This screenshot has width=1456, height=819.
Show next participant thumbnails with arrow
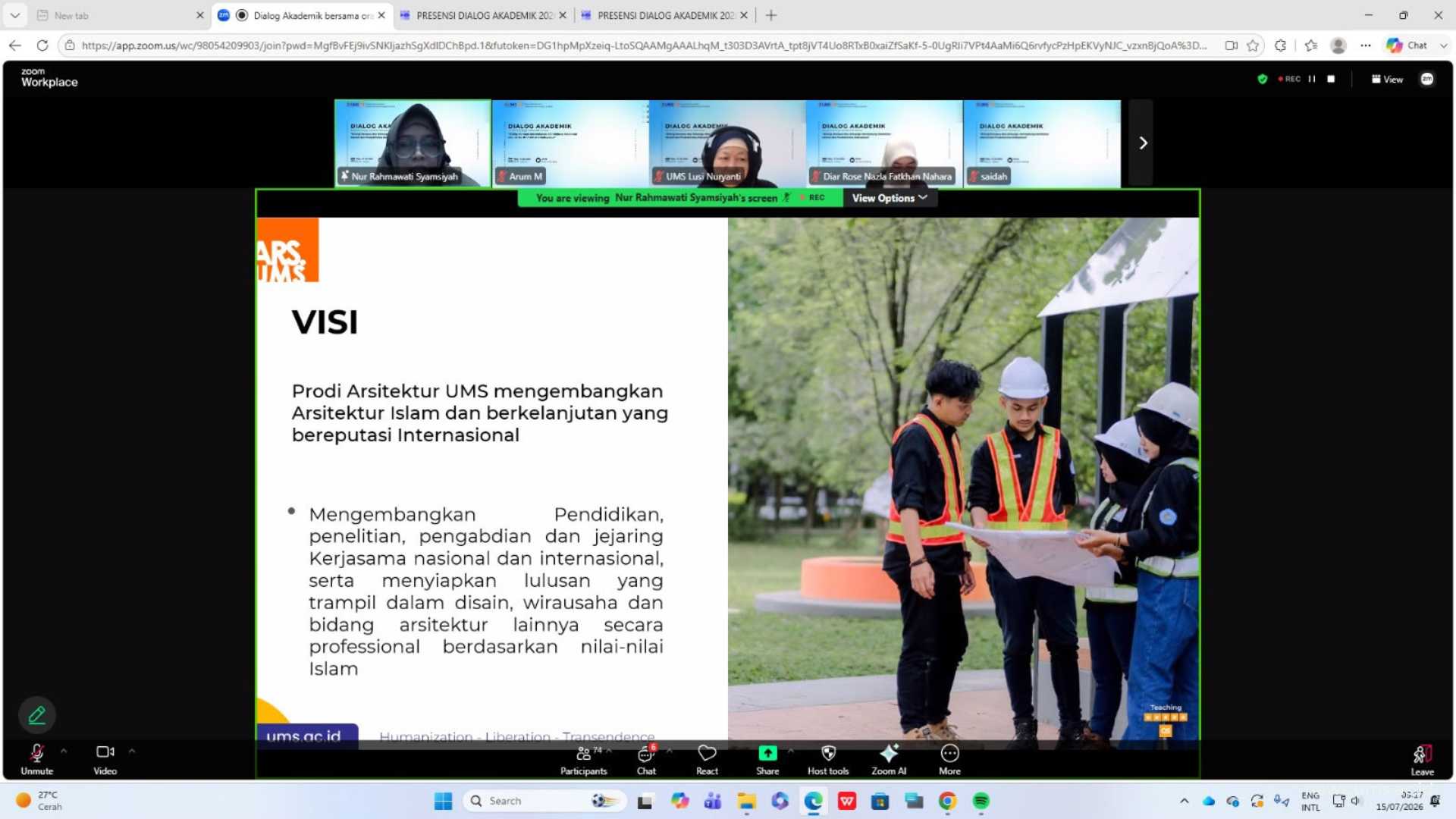coord(1143,143)
